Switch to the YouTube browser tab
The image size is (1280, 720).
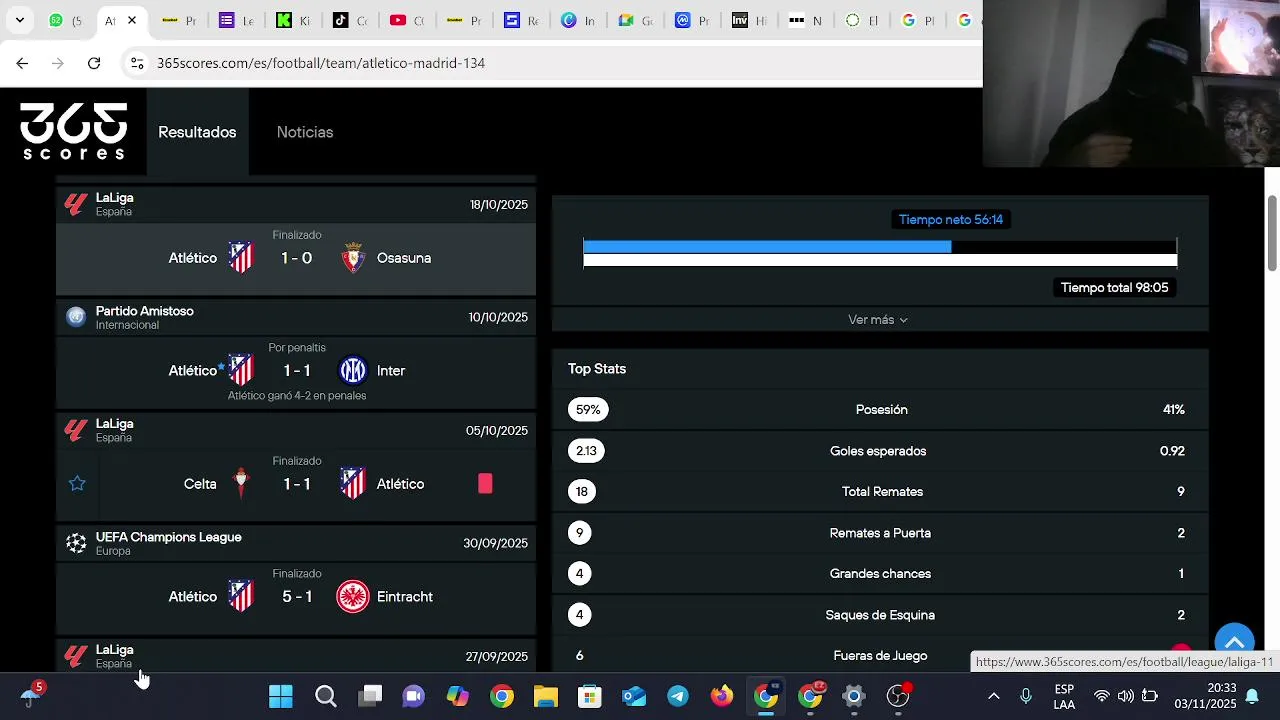[x=407, y=20]
